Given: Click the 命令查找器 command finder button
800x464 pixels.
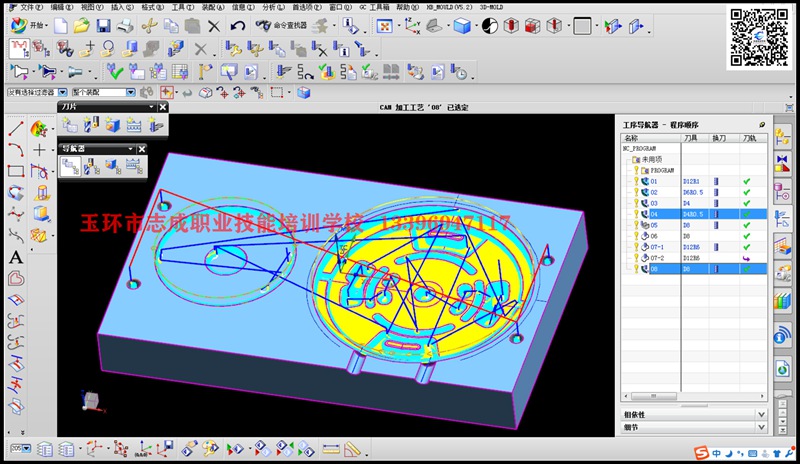Looking at the screenshot, I should tap(281, 26).
